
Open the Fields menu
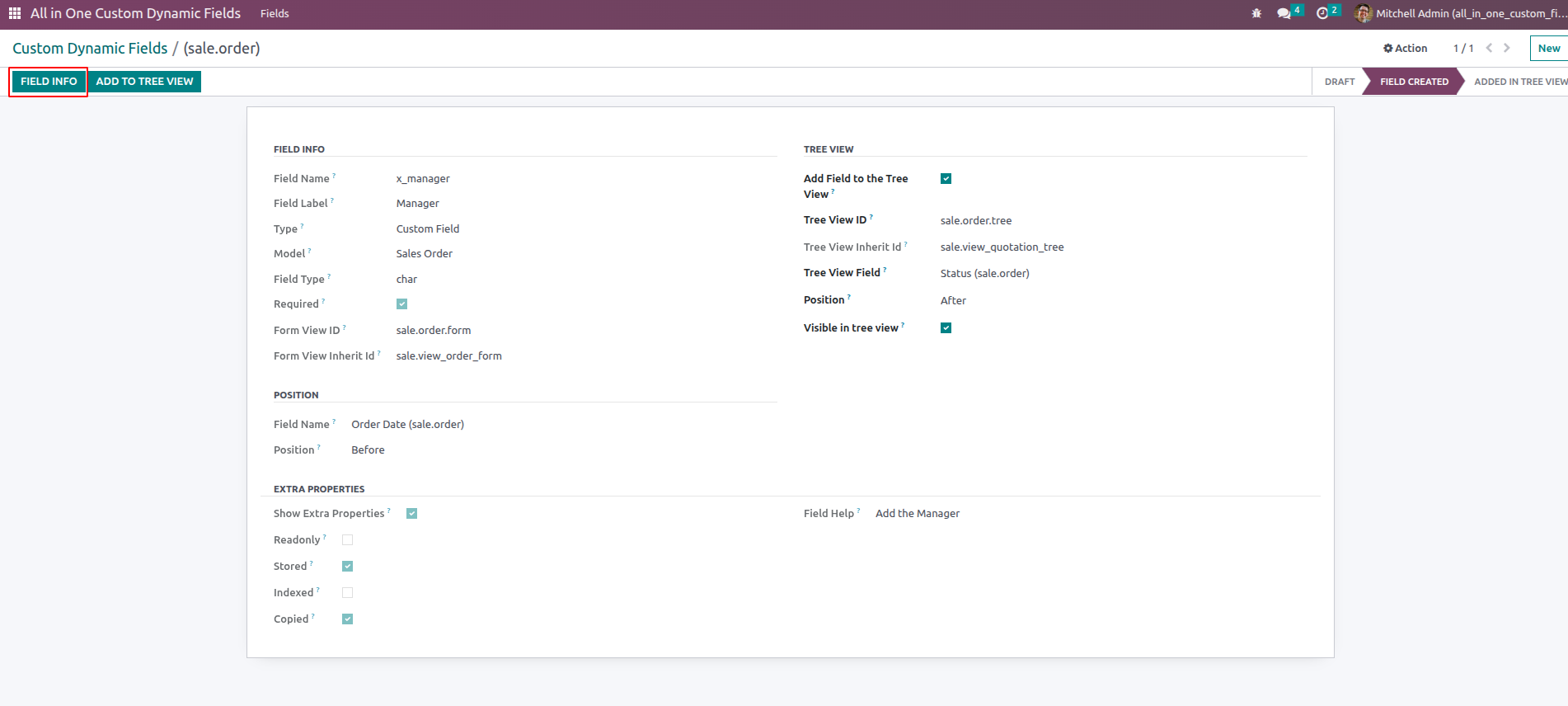(275, 13)
